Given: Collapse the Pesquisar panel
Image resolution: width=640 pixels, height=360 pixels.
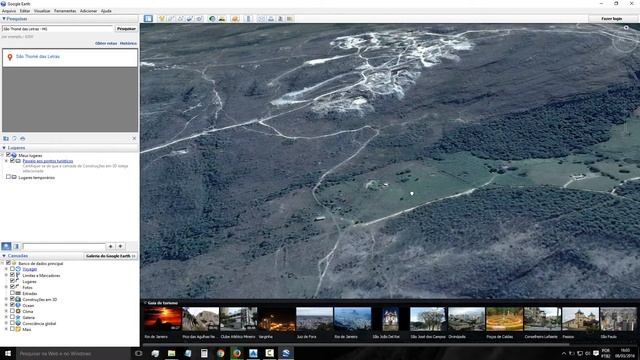Looking at the screenshot, I should click(x=4, y=19).
